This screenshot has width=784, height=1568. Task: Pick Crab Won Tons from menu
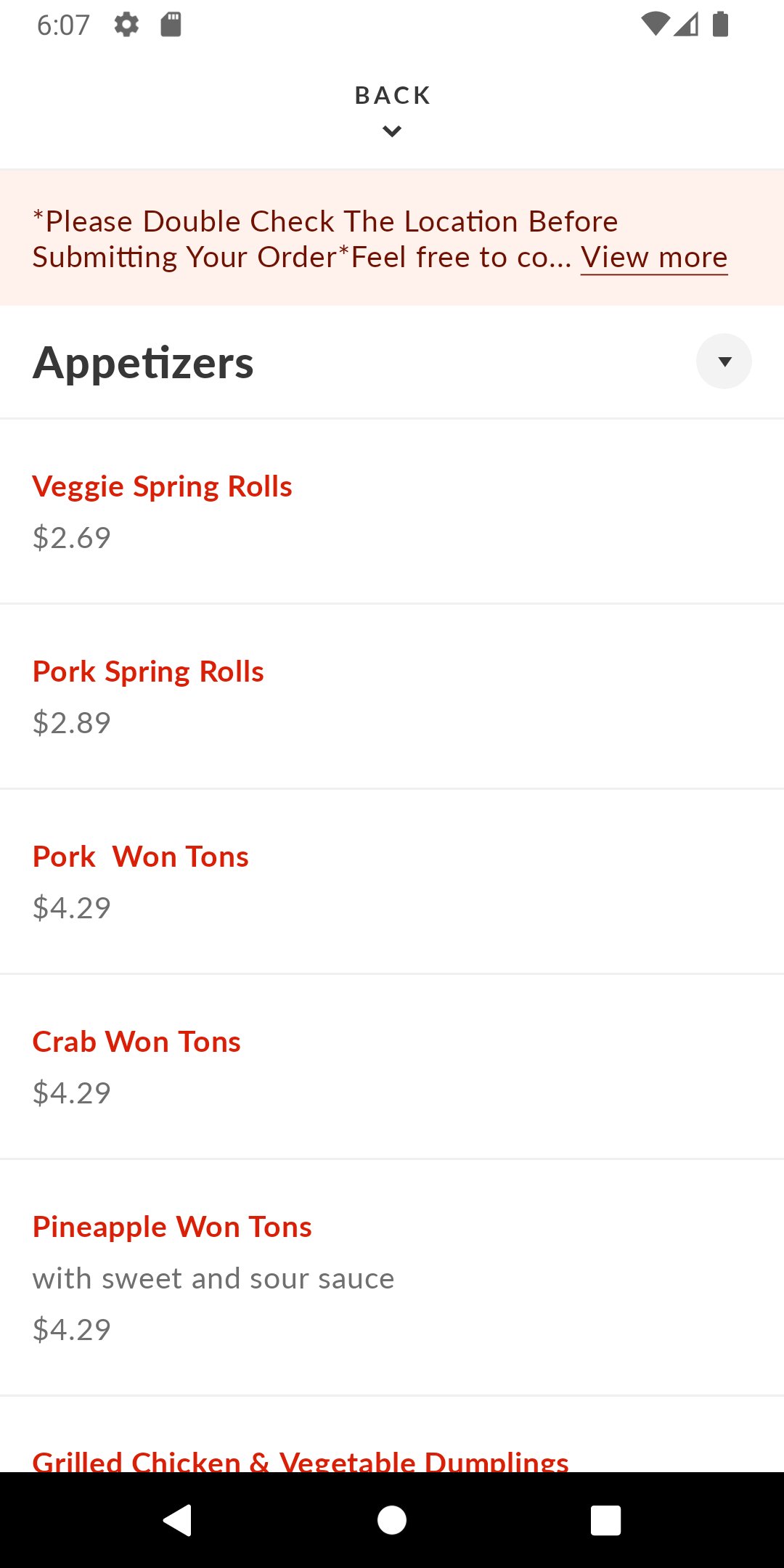[136, 1042]
